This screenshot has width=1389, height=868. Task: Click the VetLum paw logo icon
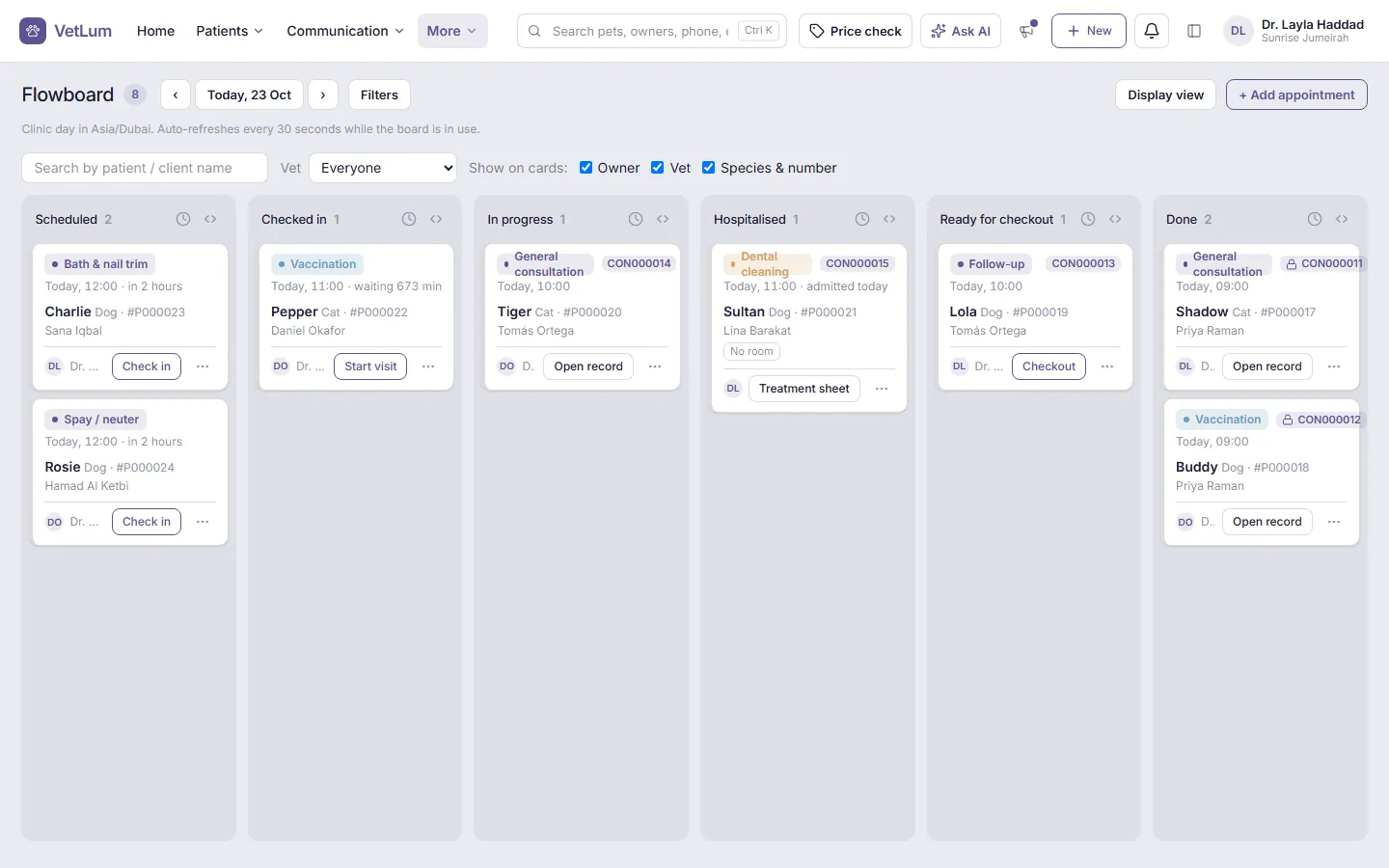33,31
